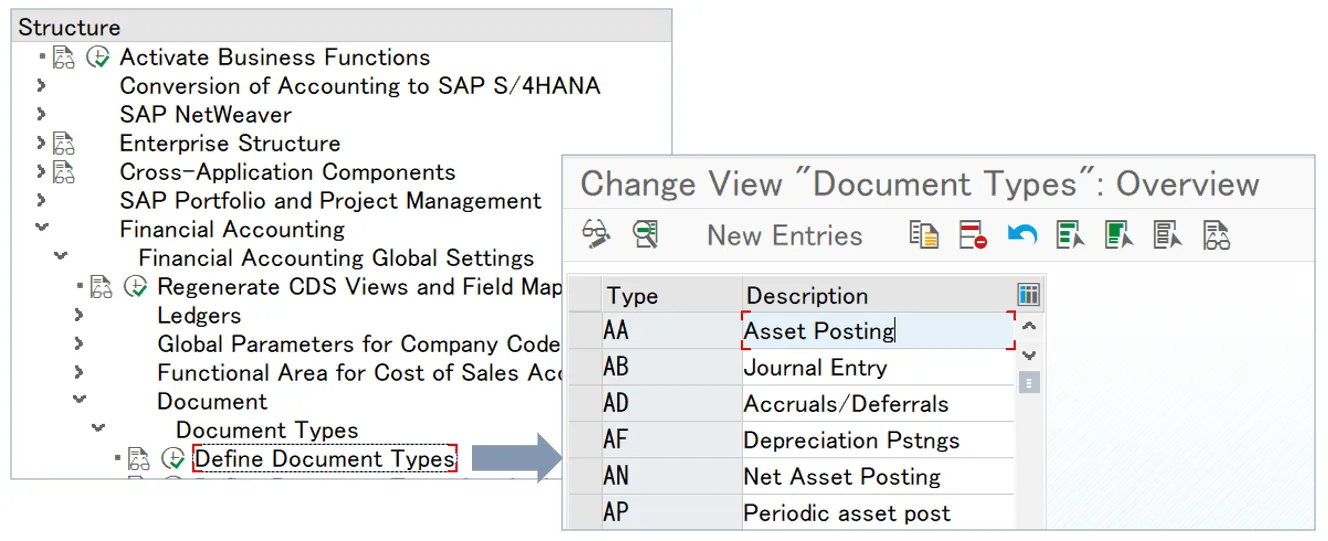
Task: Click the last toolbar glasses document icon
Action: [x=1216, y=235]
